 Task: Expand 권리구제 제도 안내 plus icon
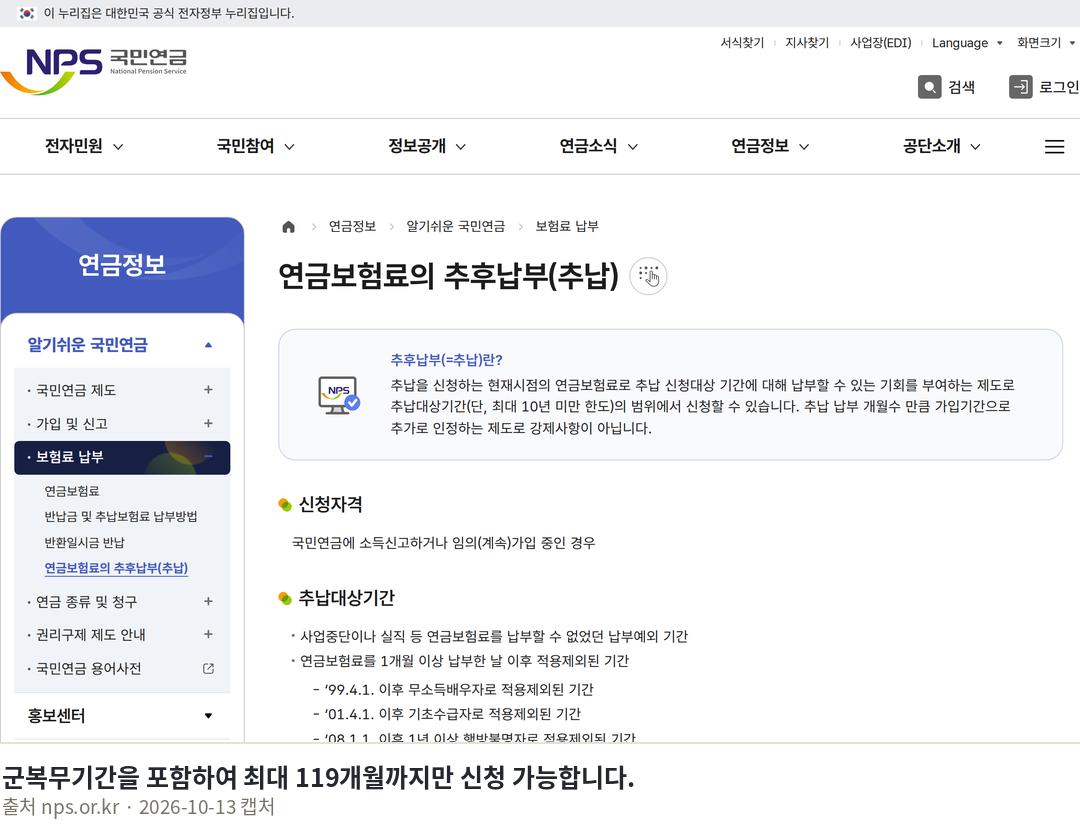coord(208,634)
